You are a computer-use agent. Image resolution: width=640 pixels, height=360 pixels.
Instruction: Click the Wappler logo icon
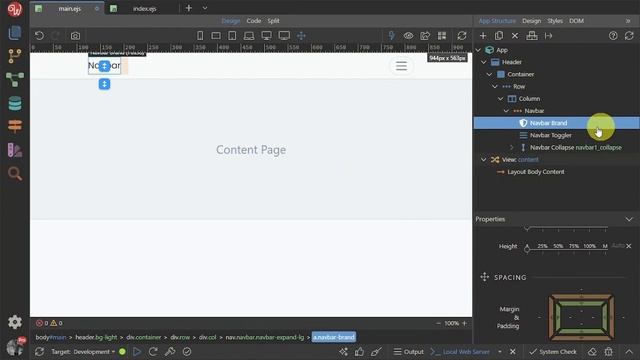pyautogui.click(x=15, y=9)
